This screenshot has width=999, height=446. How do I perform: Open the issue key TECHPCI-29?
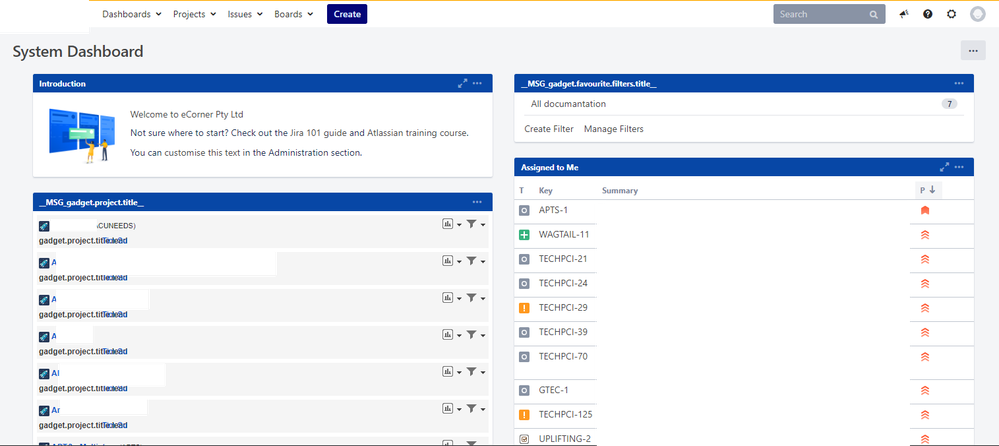coord(563,308)
